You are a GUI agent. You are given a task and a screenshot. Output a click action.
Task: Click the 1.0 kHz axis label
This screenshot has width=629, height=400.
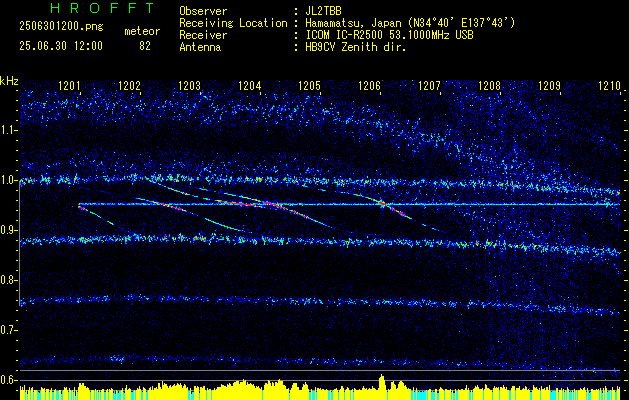[8, 180]
